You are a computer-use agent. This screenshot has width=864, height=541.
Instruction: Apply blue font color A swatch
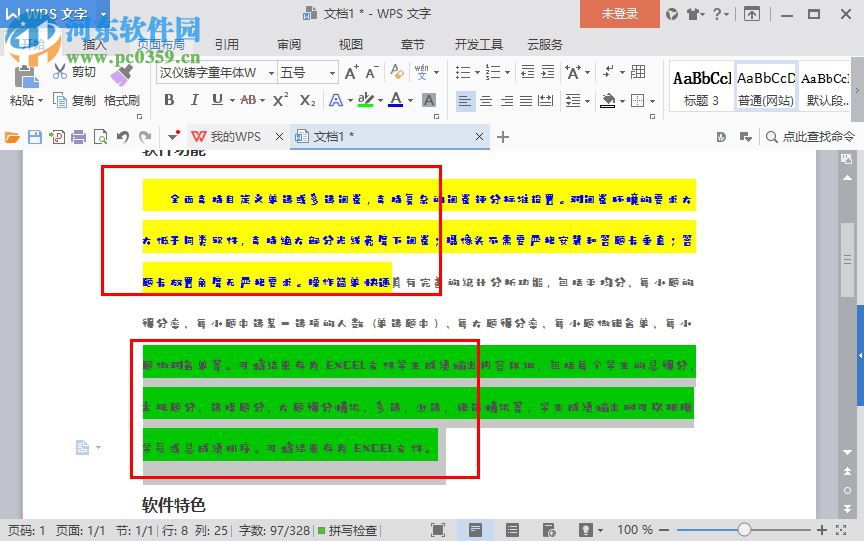pos(396,100)
